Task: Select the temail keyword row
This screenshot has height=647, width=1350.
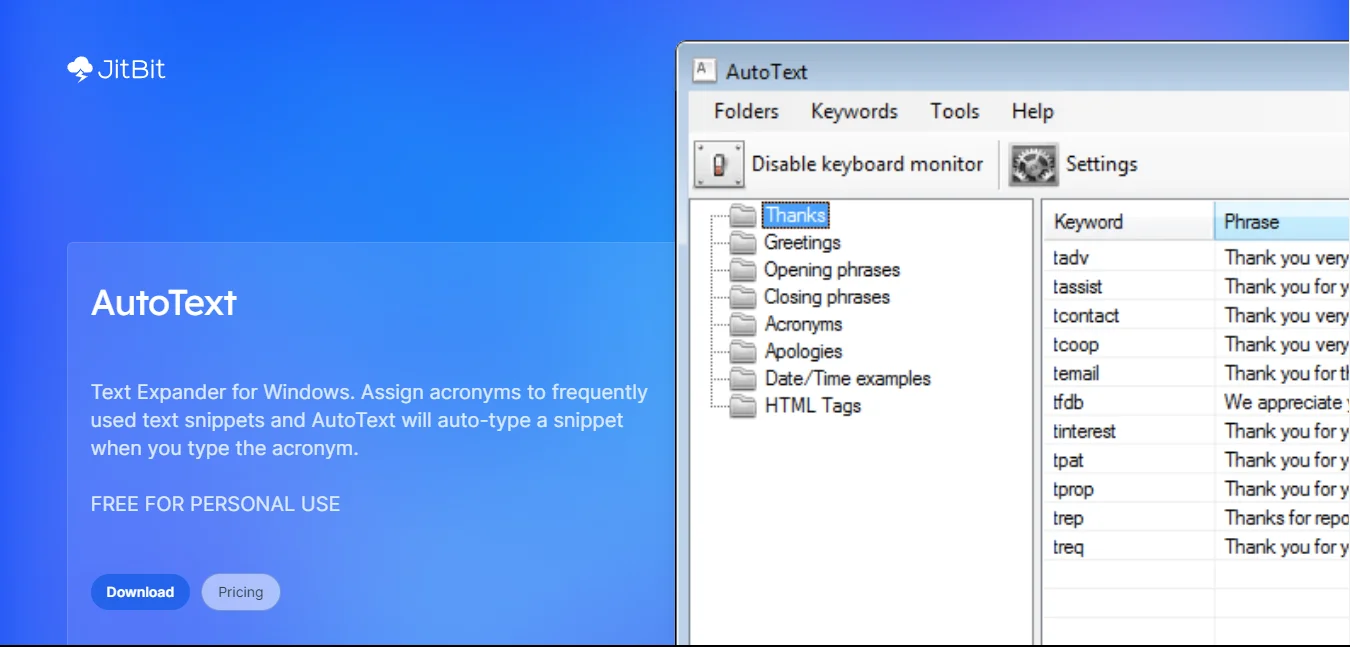Action: [1197, 373]
